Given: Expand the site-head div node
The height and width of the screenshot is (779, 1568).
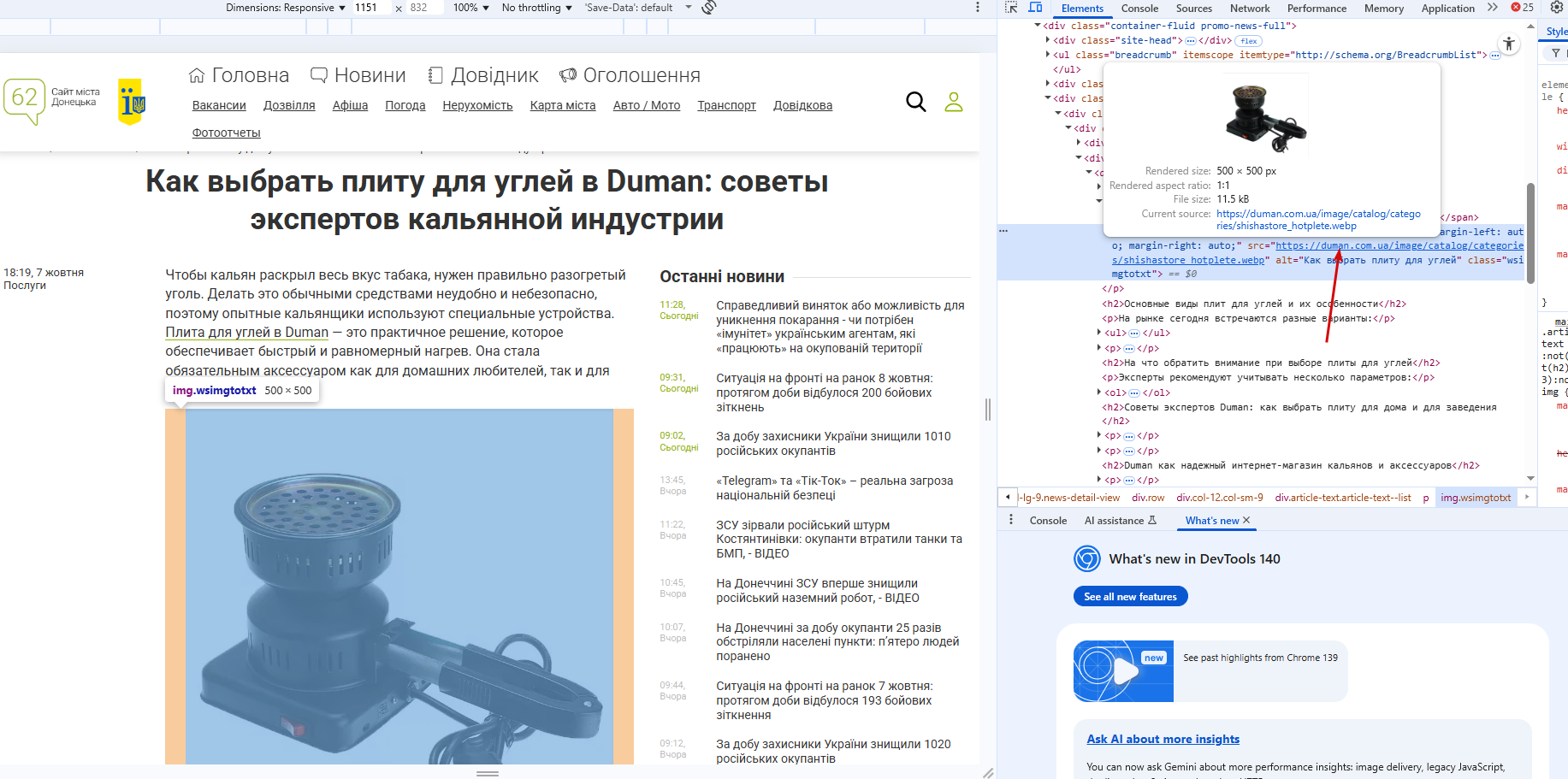Looking at the screenshot, I should pyautogui.click(x=1048, y=40).
